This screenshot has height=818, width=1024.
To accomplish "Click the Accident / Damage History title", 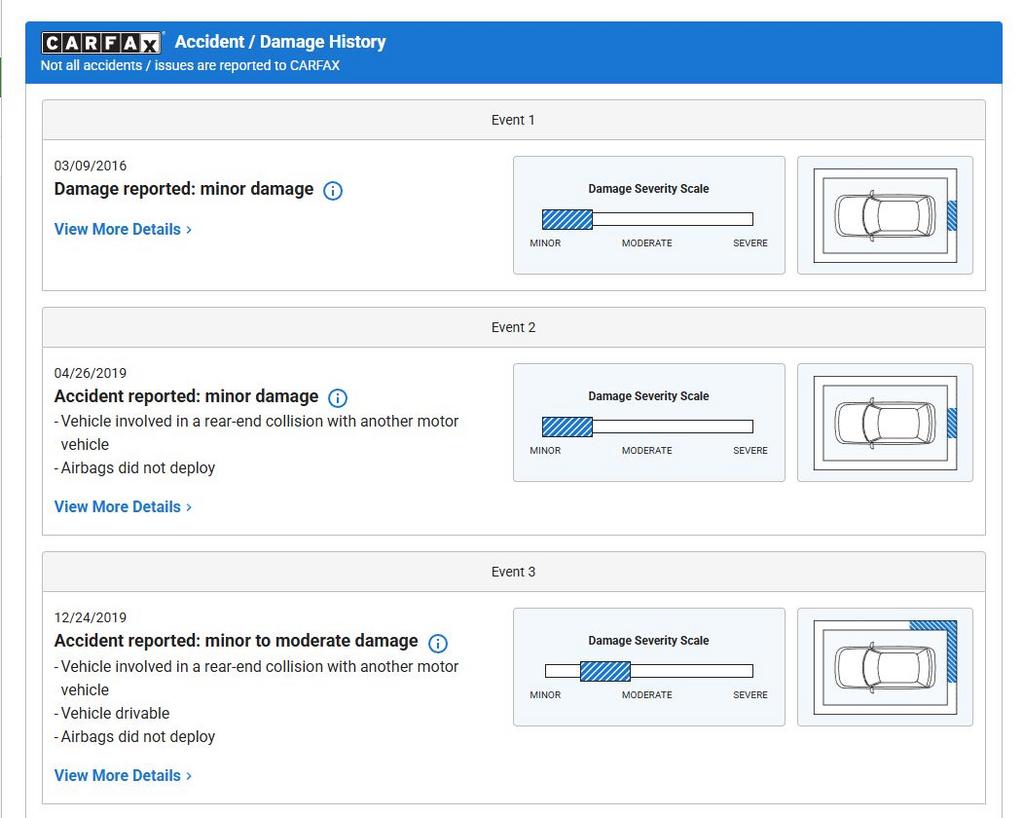I will pyautogui.click(x=280, y=42).
